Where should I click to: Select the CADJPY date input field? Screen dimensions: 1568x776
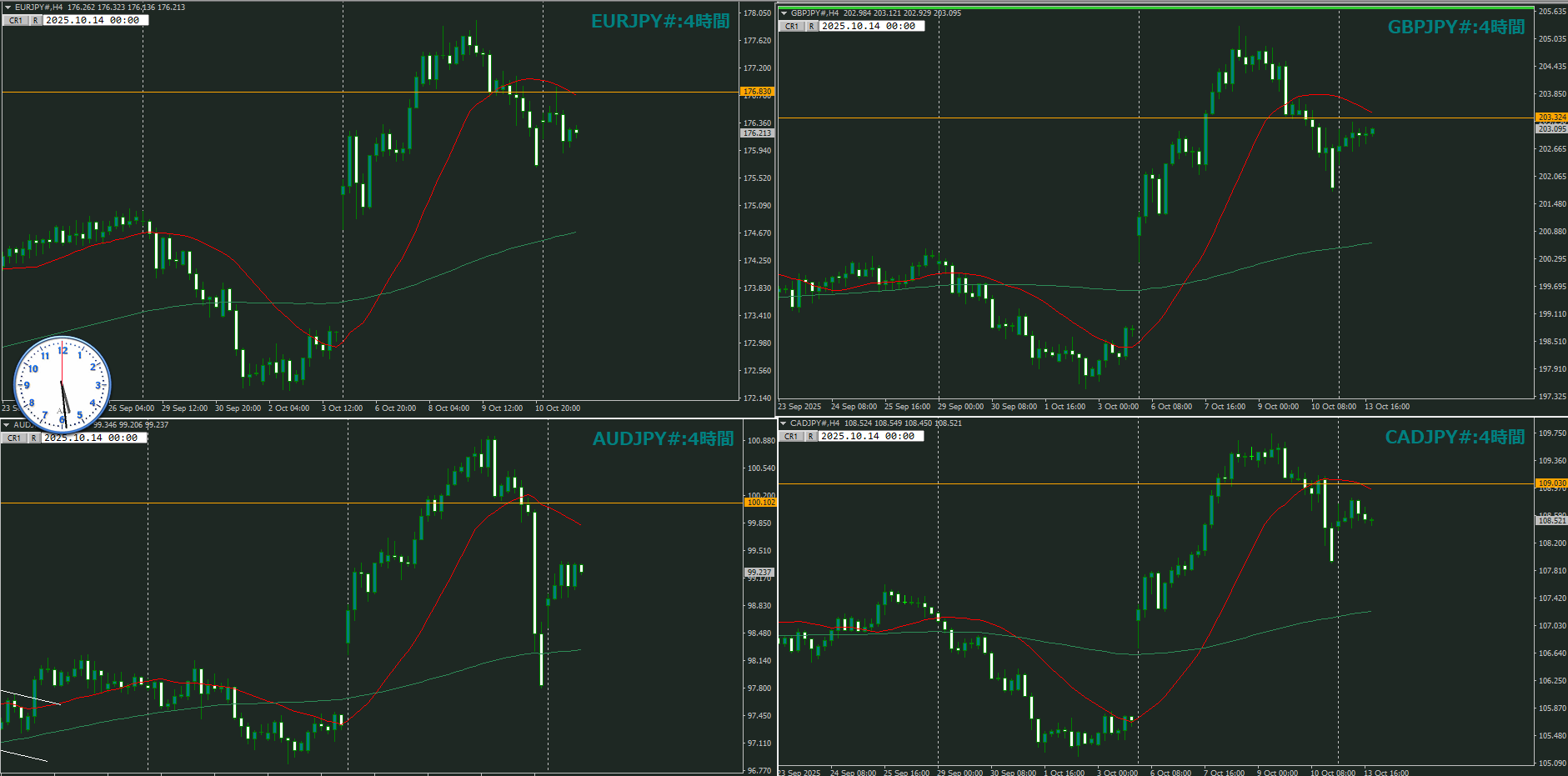pyautogui.click(x=869, y=437)
